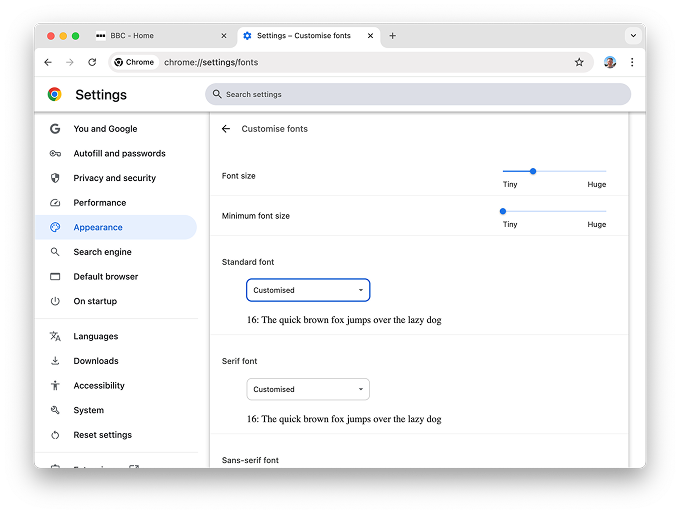This screenshot has height=514, width=680.
Task: Go to Languages settings
Action: pyautogui.click(x=116, y=336)
